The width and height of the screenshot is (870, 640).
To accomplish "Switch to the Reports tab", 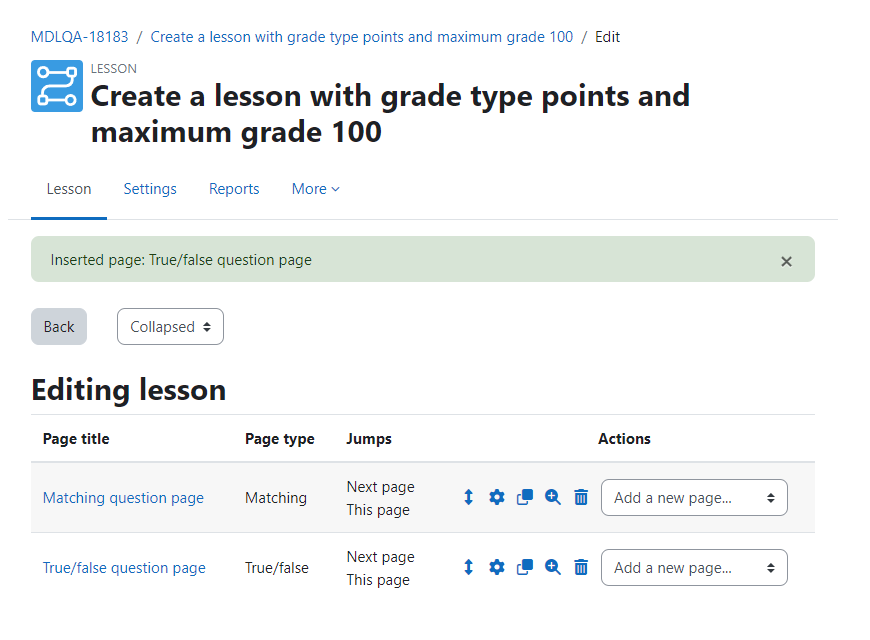I will [x=234, y=189].
